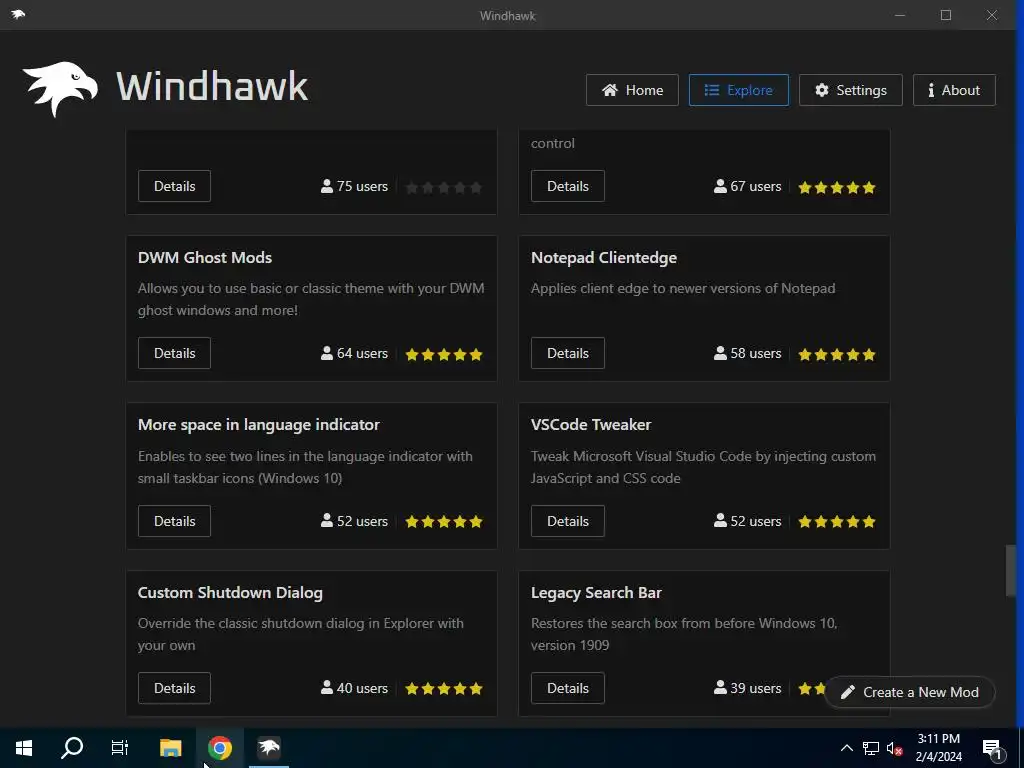Click the list icon in Explore tab
Viewport: 1024px width, 768px height.
712,90
